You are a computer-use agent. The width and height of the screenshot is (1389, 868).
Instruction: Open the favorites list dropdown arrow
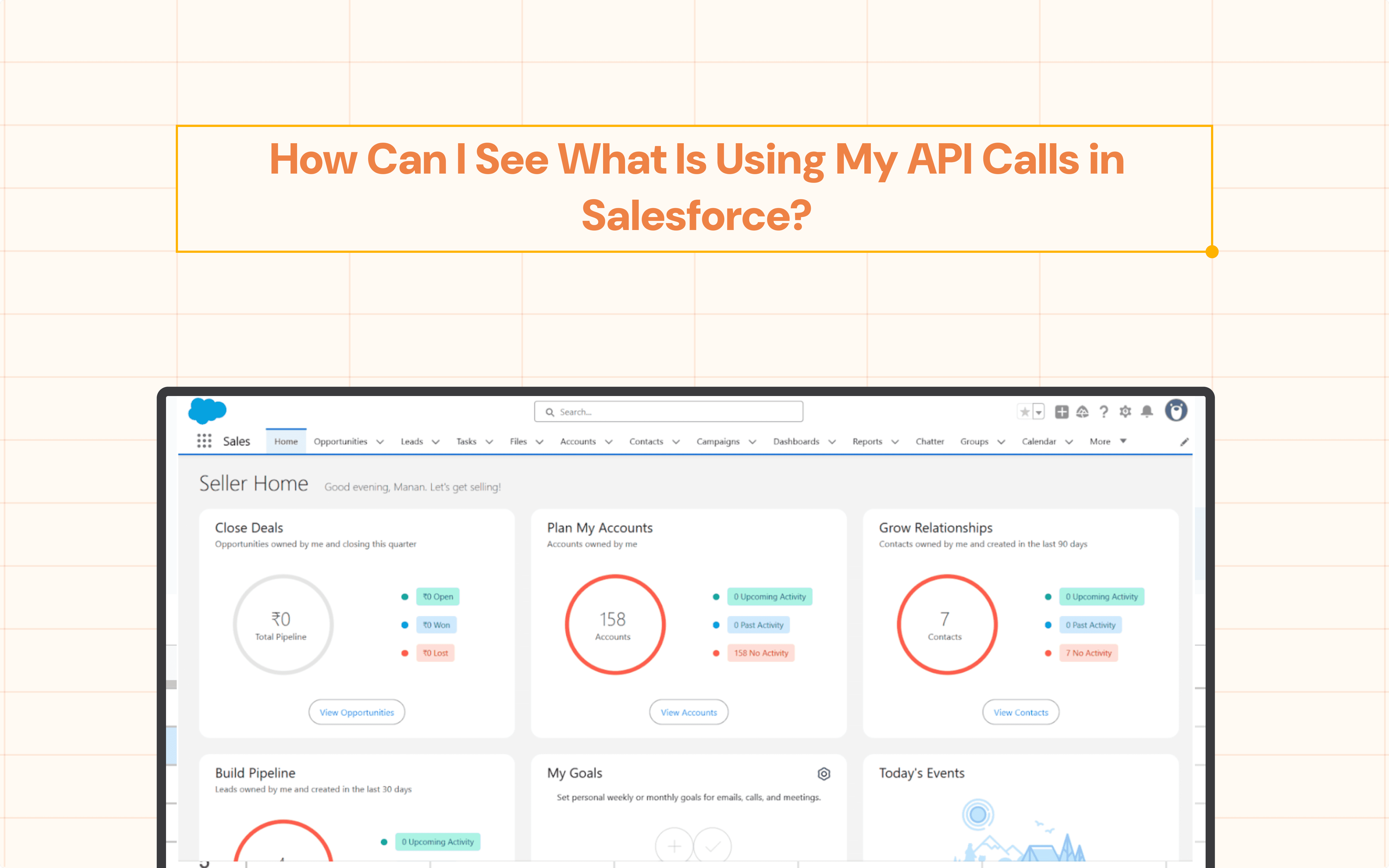coord(1038,411)
